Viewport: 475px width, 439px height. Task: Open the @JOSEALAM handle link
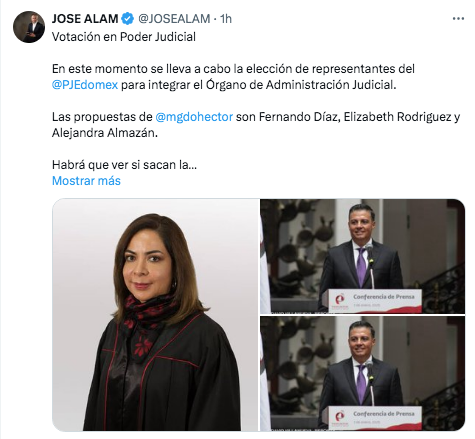click(x=174, y=19)
